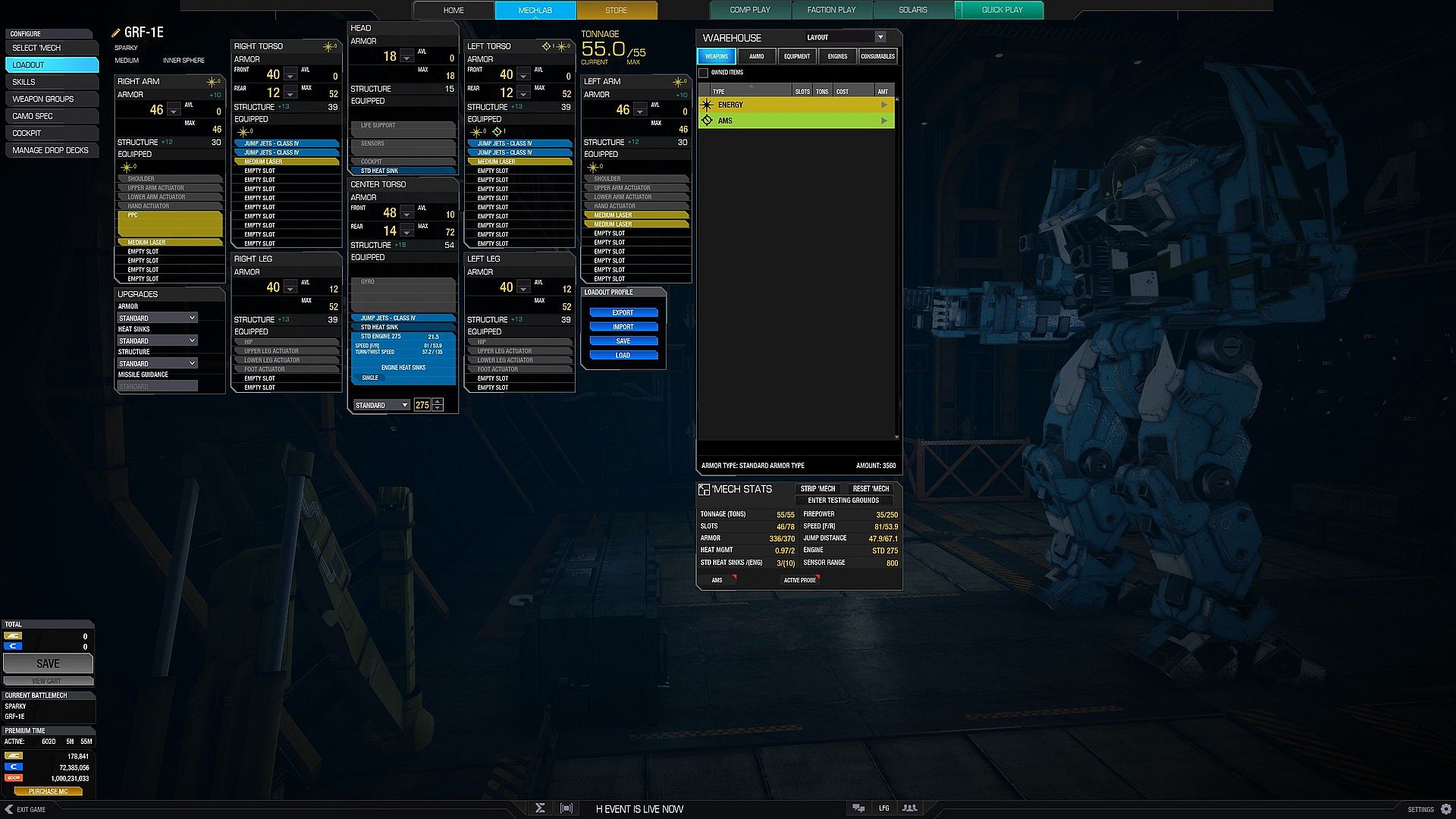The height and width of the screenshot is (819, 1456).
Task: Click the Exit Game arrow icon
Action: click(9, 809)
